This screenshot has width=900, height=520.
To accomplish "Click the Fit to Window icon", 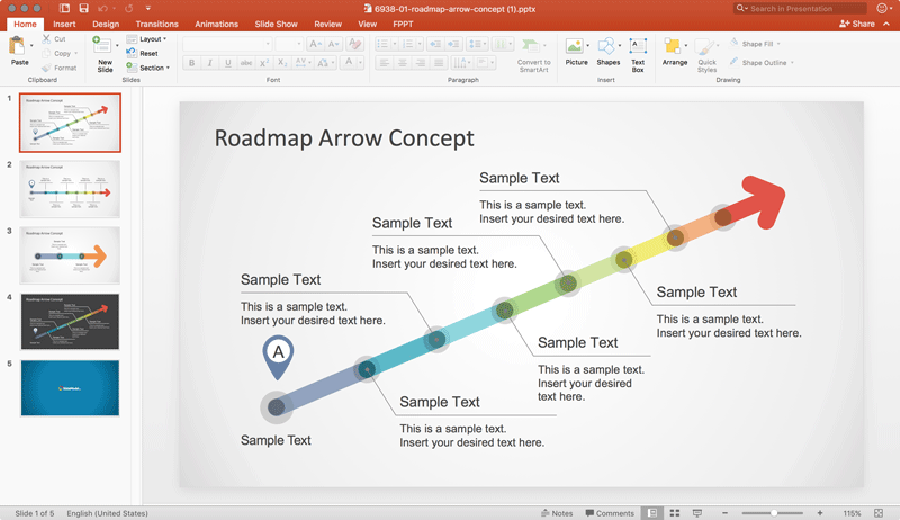I will click(x=878, y=513).
